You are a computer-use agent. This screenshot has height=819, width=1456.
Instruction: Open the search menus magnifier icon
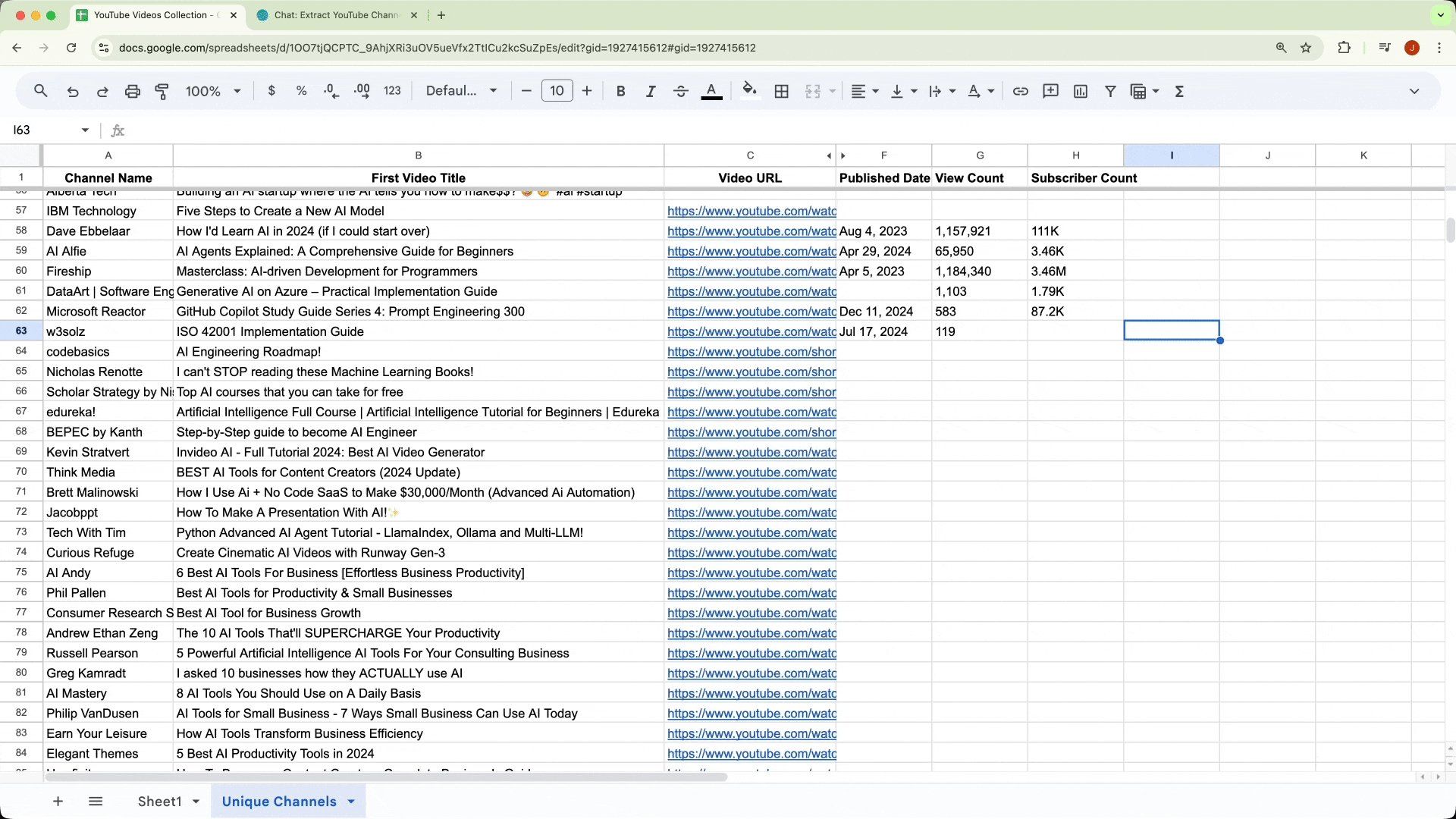pos(41,91)
